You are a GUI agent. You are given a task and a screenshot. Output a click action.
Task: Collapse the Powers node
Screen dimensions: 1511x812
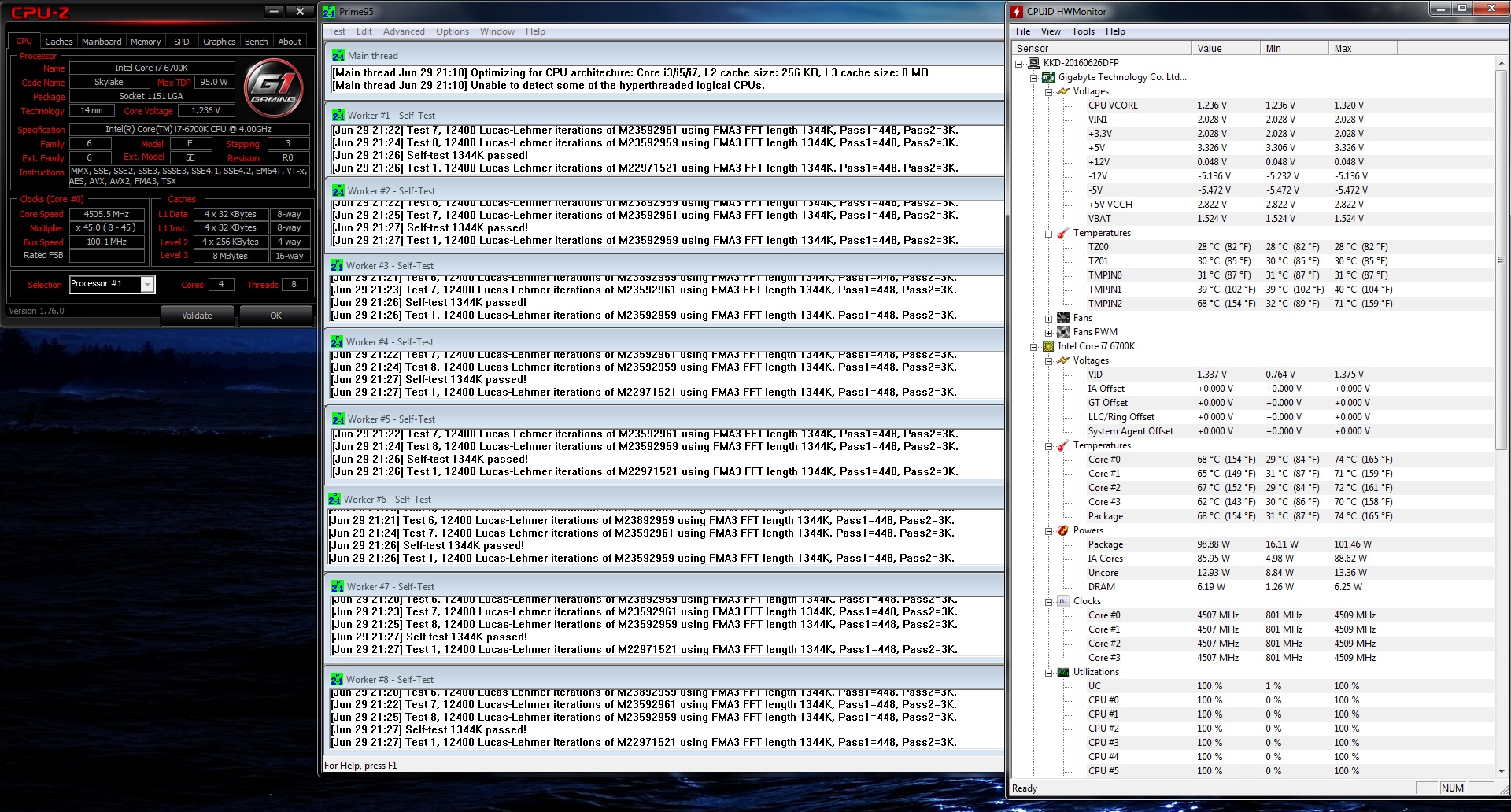1048,531
